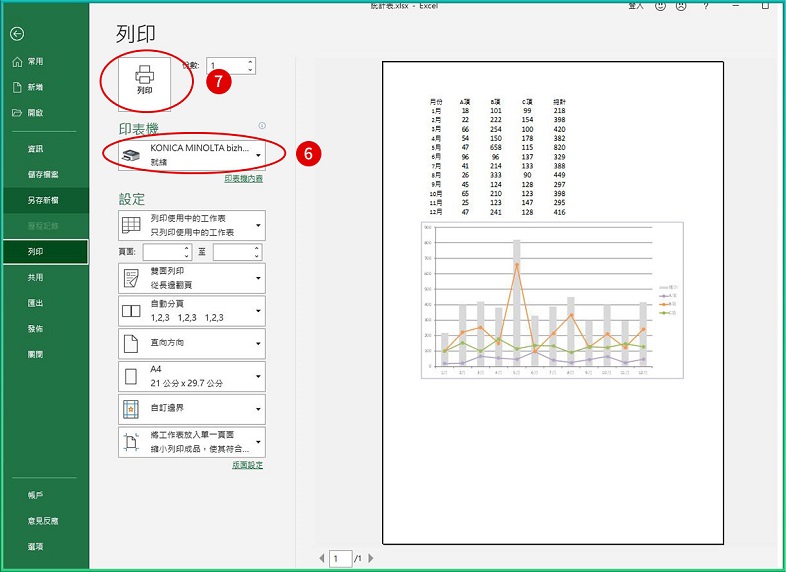Open the KONICA MINOLTA printer dropdown
This screenshot has height=572, width=786.
tap(192, 155)
